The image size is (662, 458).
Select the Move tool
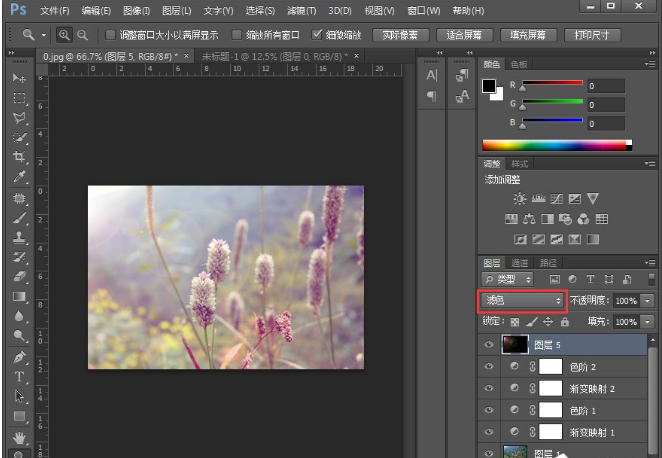pyautogui.click(x=19, y=78)
